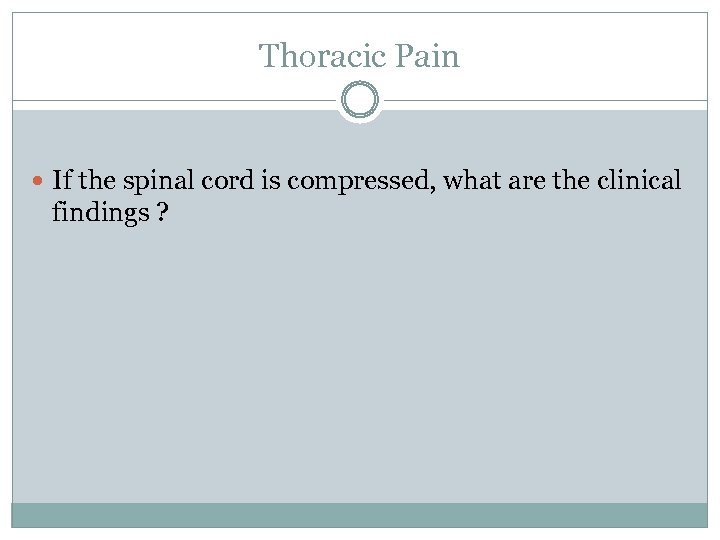Click the empty gray slide body area
Screen dimensions: 720x540
click(x=359, y=370)
